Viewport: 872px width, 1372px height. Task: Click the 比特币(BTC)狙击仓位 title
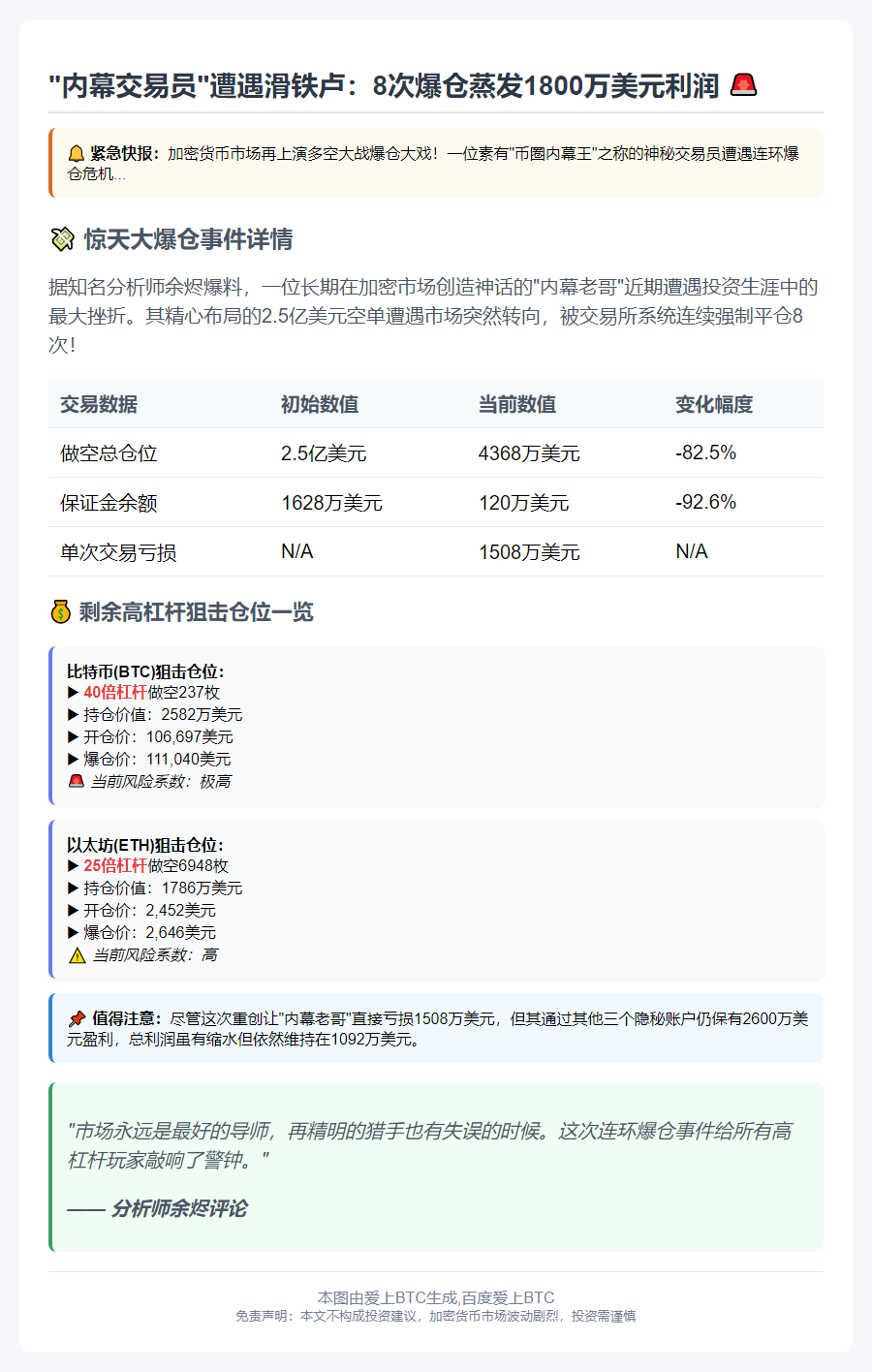coord(145,671)
